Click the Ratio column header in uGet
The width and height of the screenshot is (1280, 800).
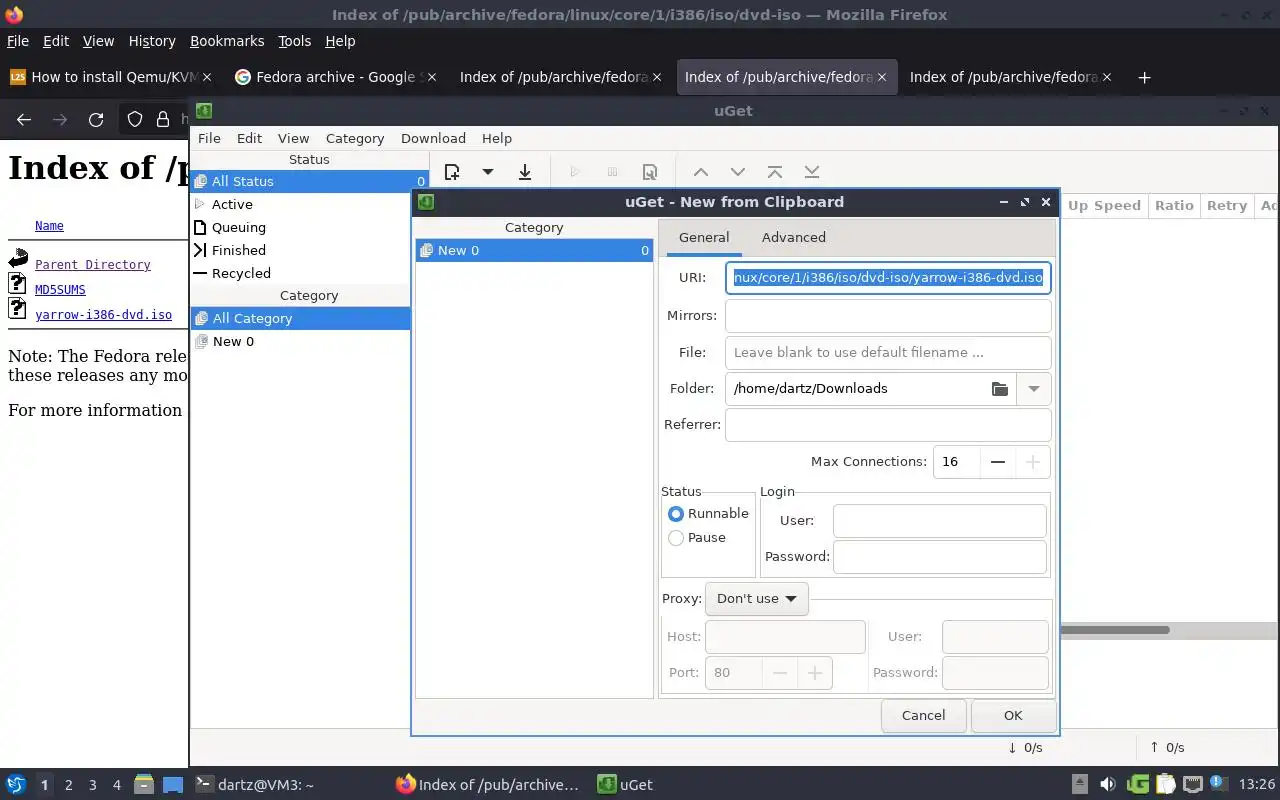1174,205
